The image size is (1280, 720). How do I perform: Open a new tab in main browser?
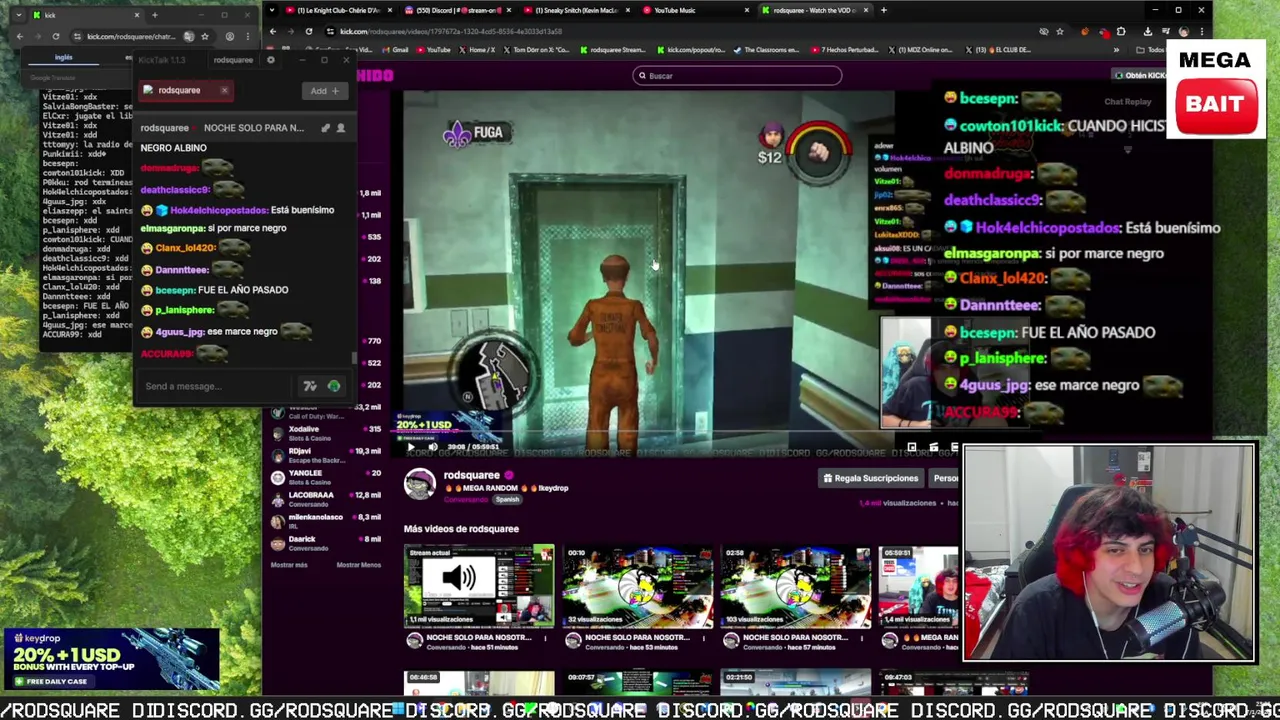(883, 10)
